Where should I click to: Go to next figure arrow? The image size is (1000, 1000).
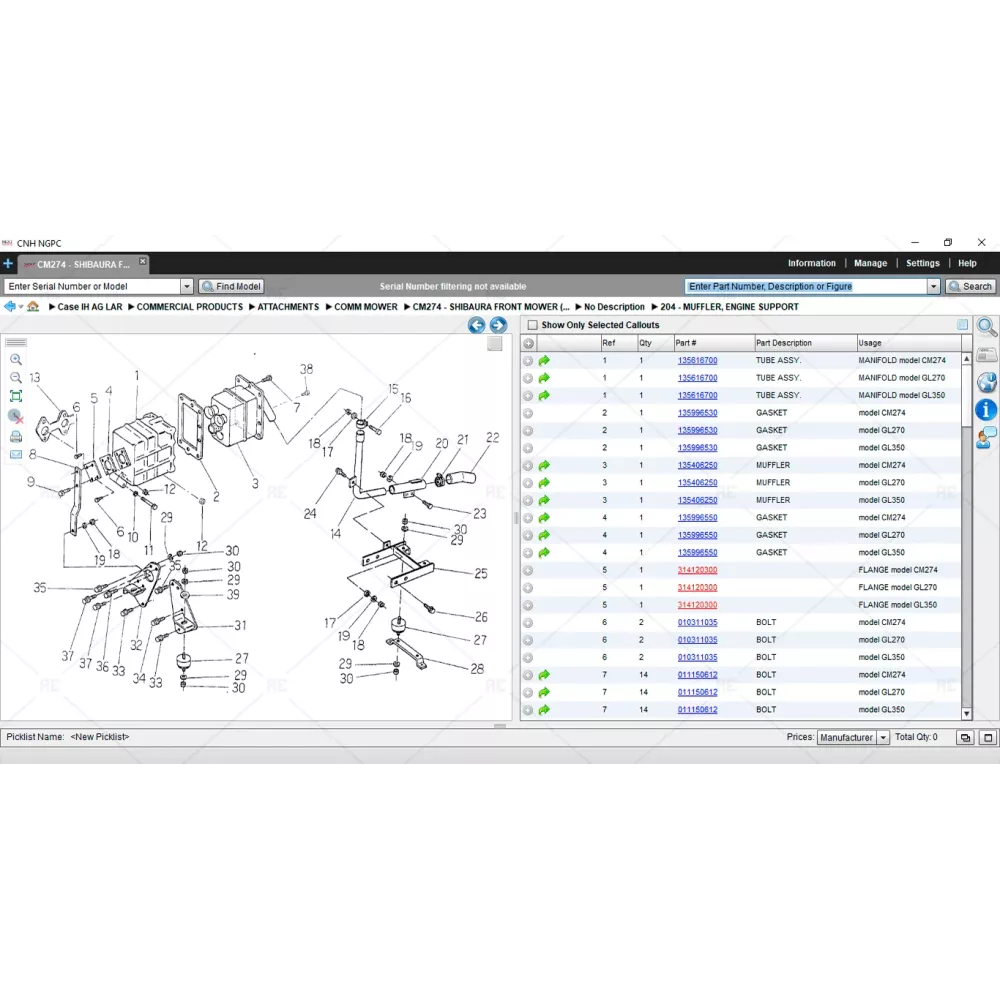click(498, 325)
